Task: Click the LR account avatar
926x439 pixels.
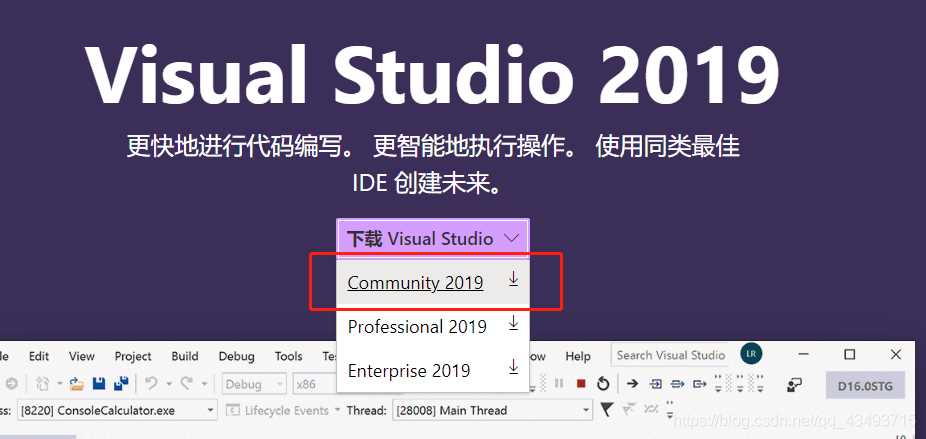Action: click(751, 354)
